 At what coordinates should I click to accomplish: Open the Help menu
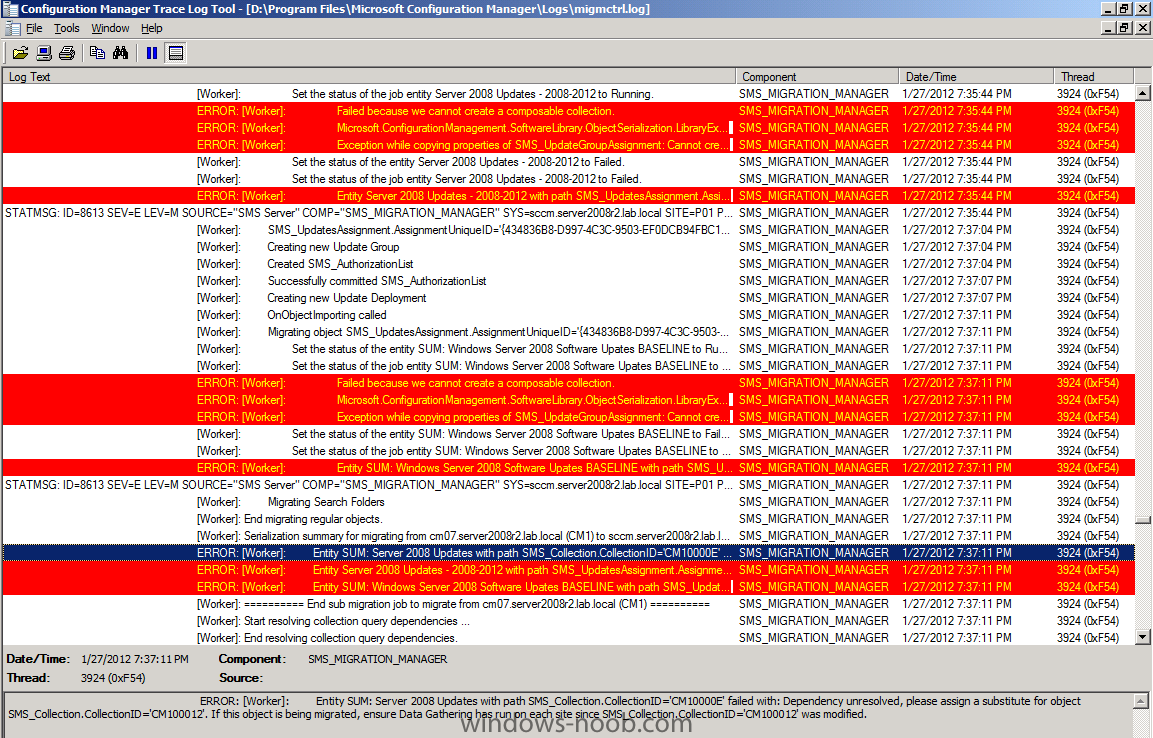pyautogui.click(x=151, y=29)
